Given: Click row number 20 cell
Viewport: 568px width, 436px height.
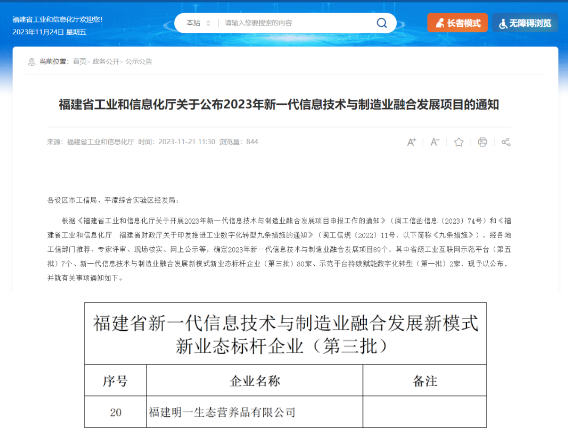Looking at the screenshot, I should (116, 412).
